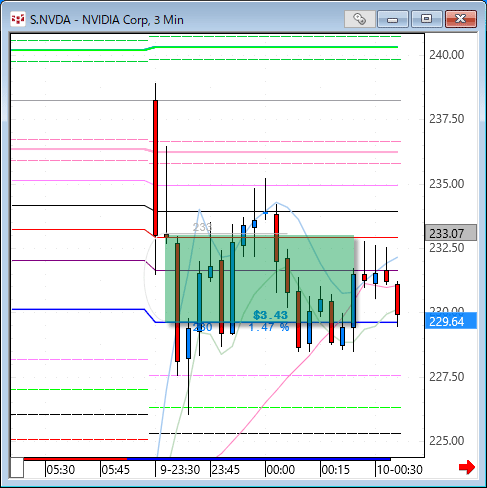Click the chart link chain icon button
487x488 pixels.
pyautogui.click(x=359, y=19)
